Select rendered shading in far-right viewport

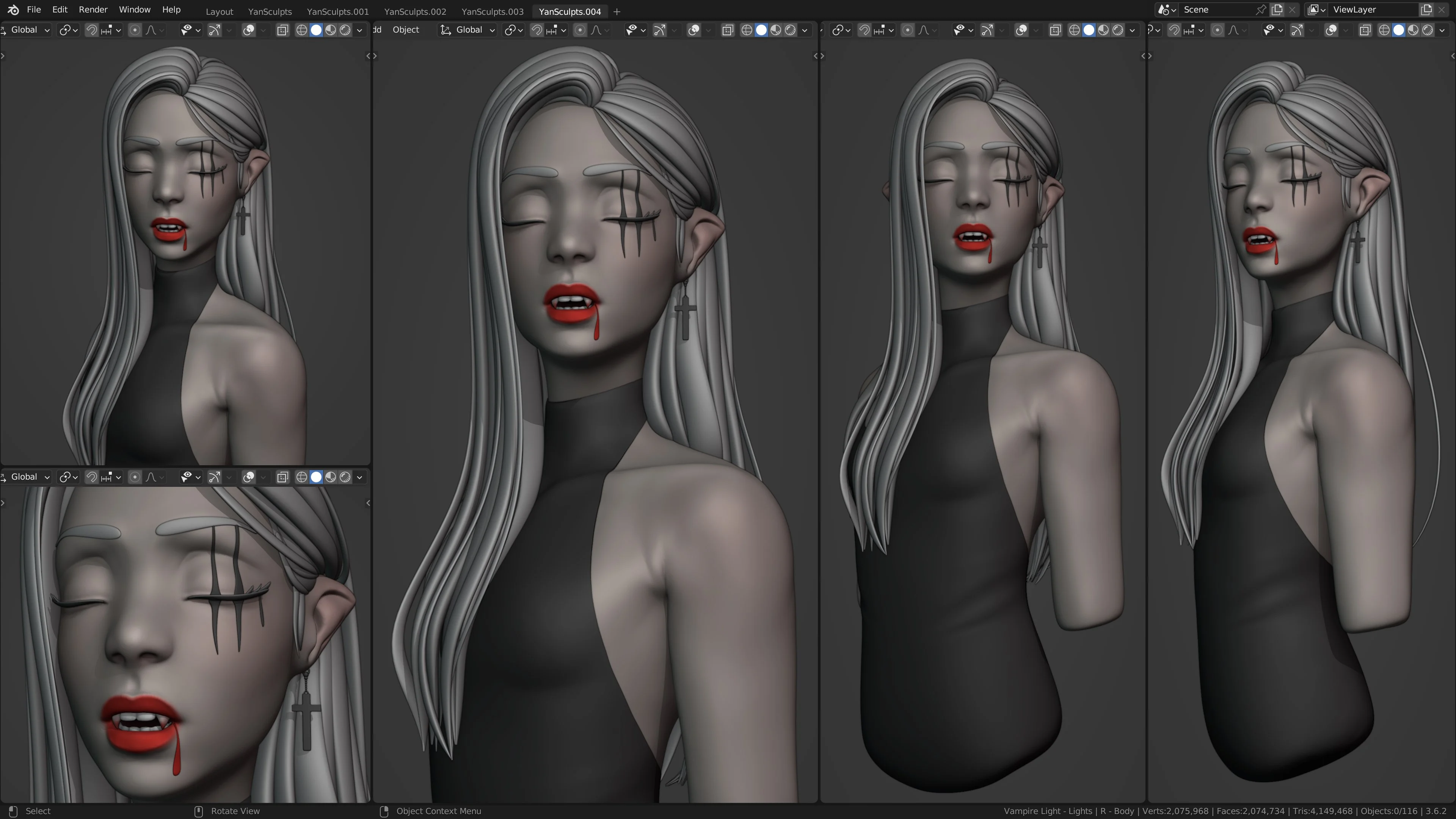tap(1428, 30)
